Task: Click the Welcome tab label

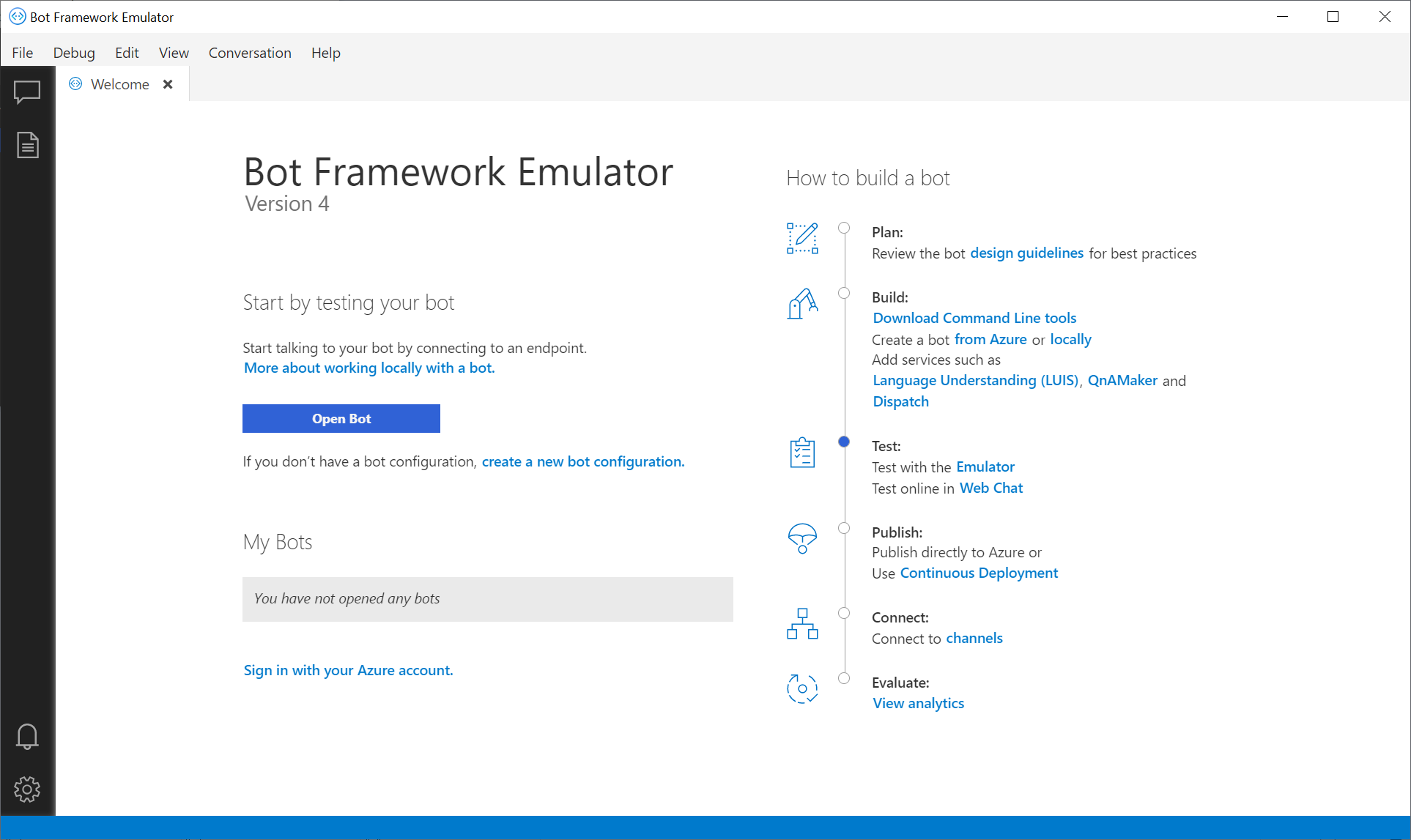Action: [119, 84]
